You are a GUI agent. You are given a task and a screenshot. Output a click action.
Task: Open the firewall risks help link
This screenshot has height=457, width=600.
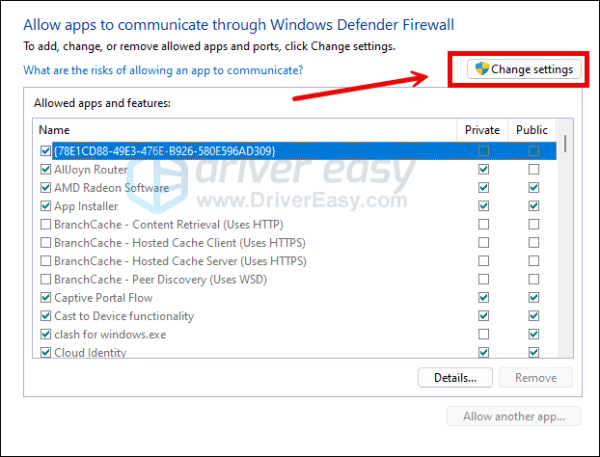[x=163, y=71]
